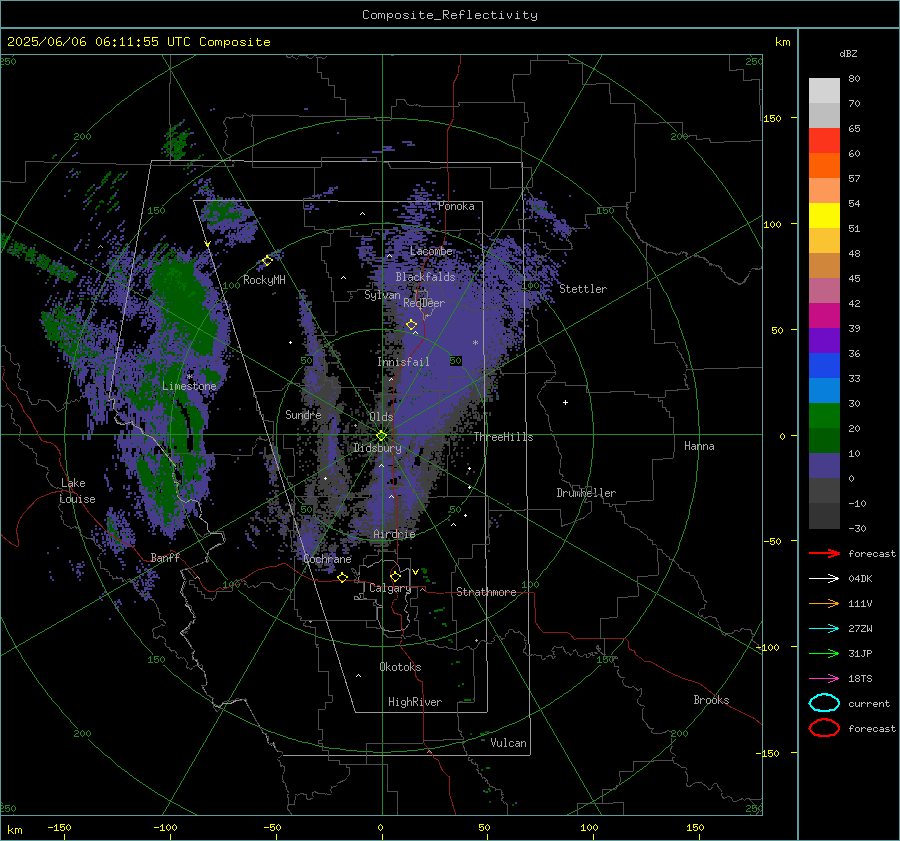The width and height of the screenshot is (900, 841).
Task: Click the Lacombe city label
Action: (x=431, y=251)
